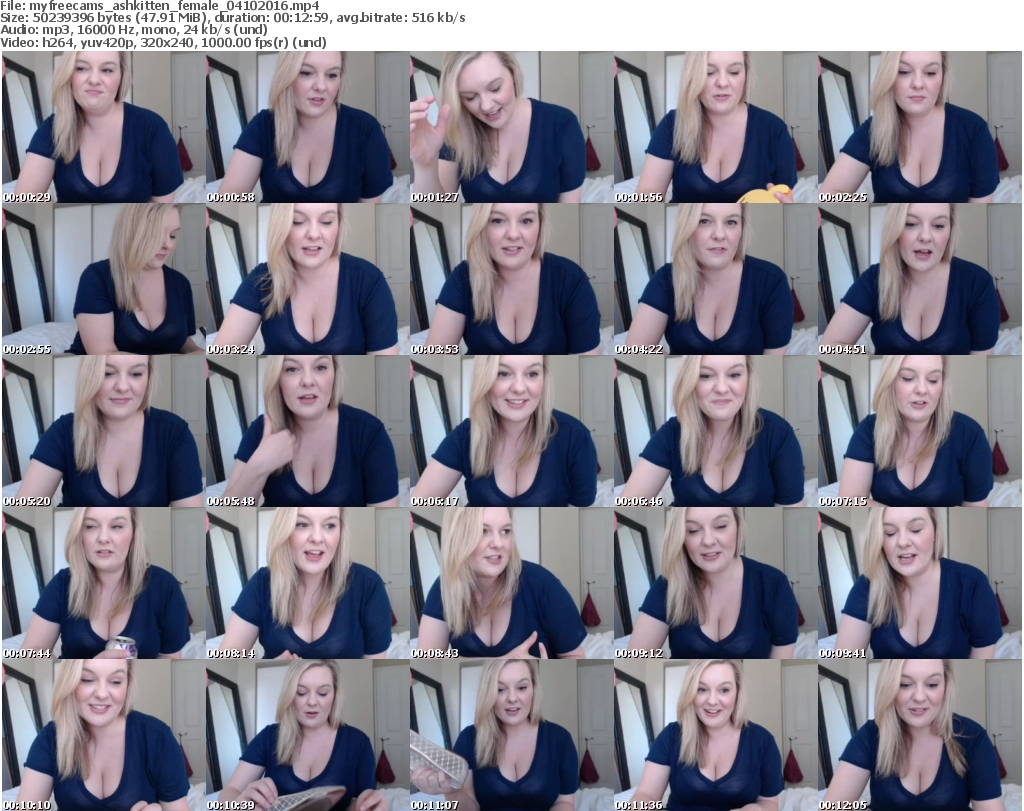This screenshot has height=811, width=1024.
Task: Click the thumbnail timestamped 00:08:14
Action: pyautogui.click(x=308, y=584)
